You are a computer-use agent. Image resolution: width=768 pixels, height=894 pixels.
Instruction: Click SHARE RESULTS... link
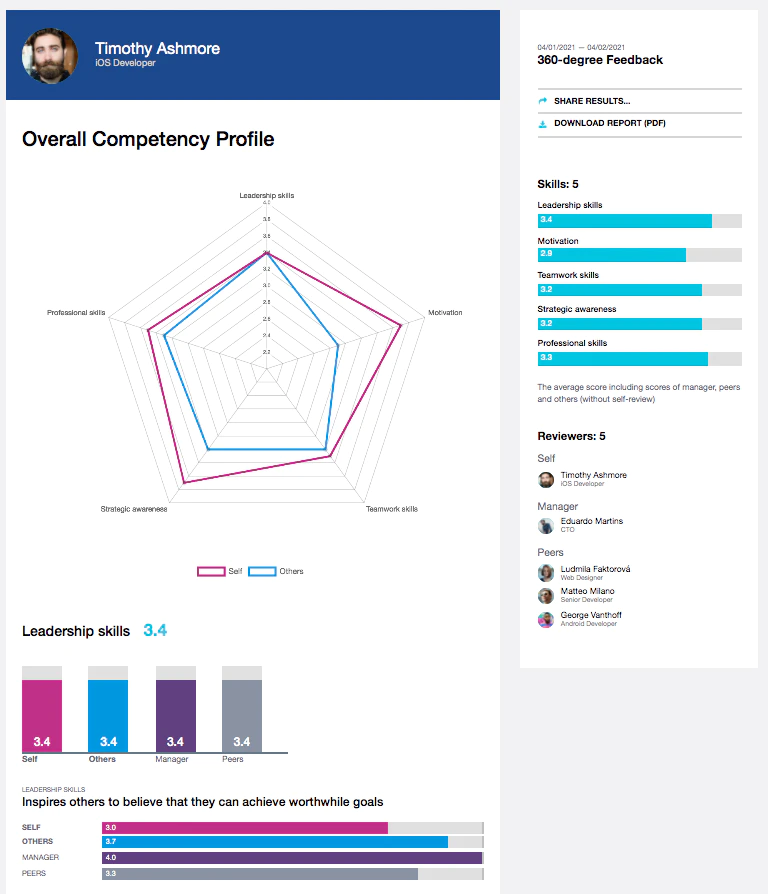pyautogui.click(x=592, y=101)
